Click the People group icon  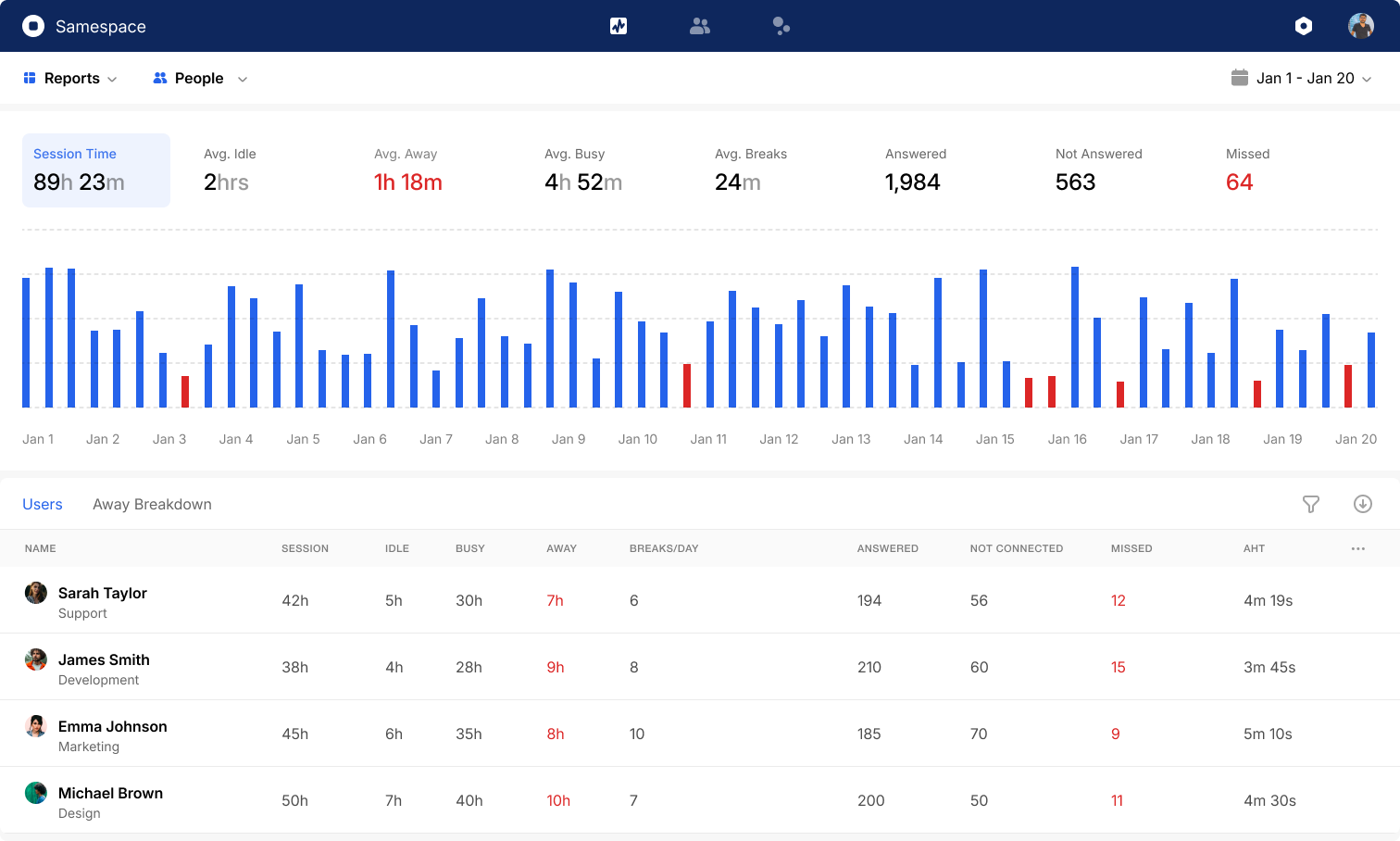[x=160, y=79]
